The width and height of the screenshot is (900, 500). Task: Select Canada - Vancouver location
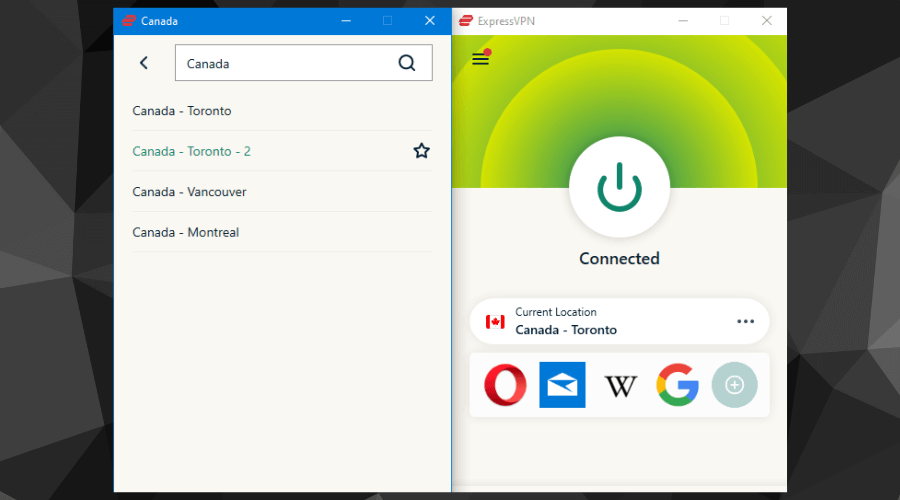pos(282,192)
